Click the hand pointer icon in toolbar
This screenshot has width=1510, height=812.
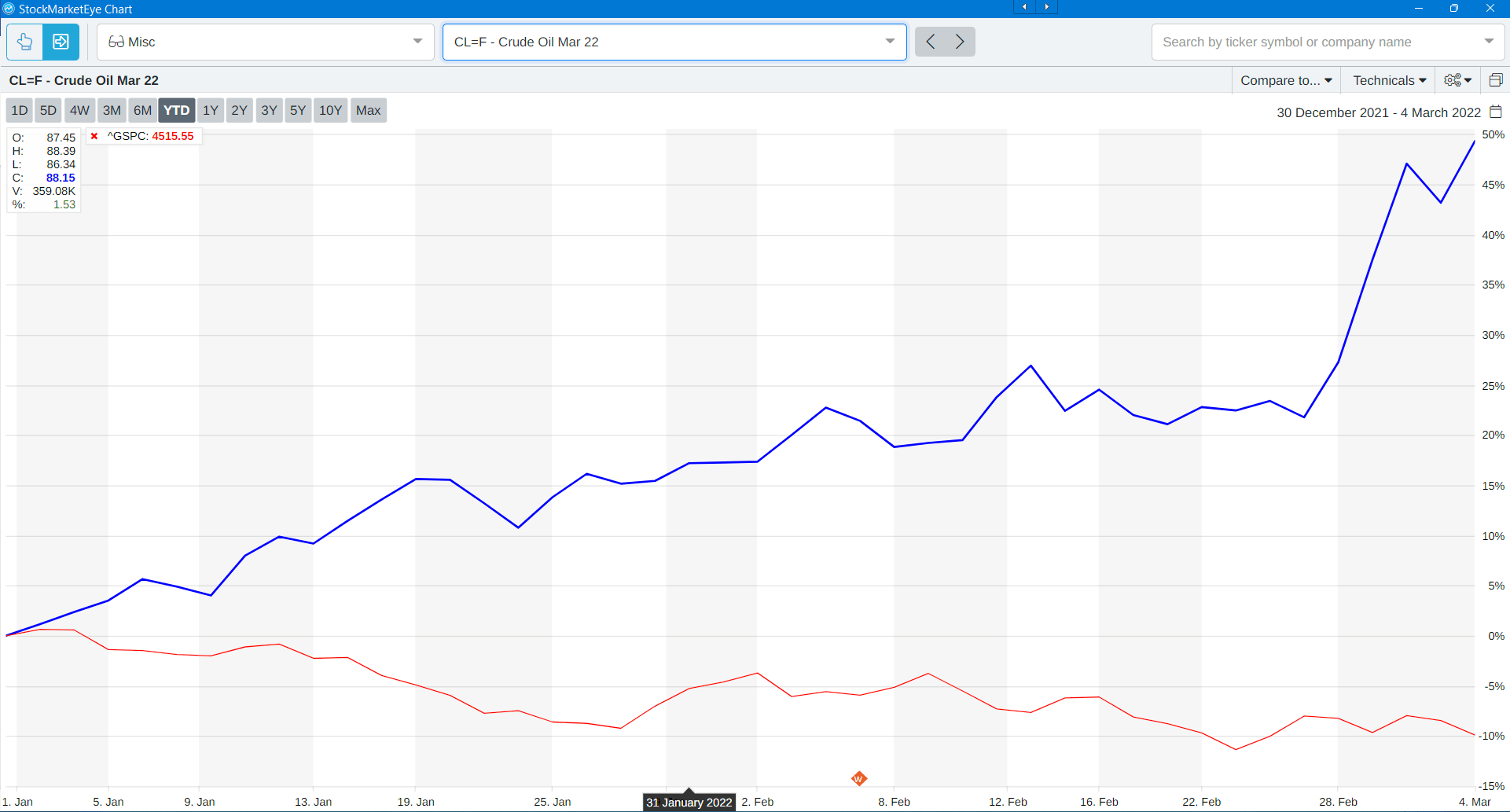pyautogui.click(x=24, y=42)
